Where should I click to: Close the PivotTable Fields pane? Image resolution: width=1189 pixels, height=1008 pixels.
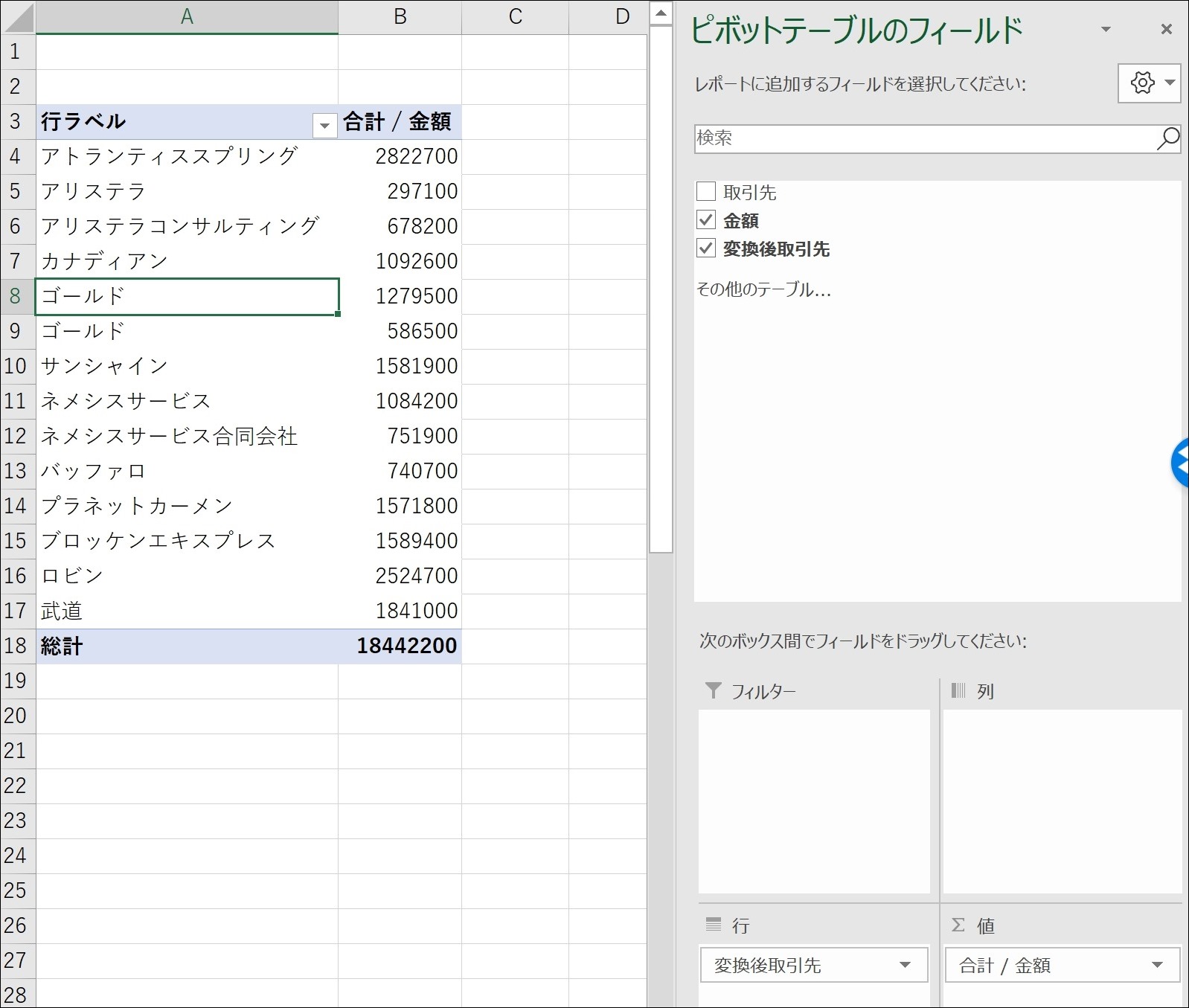[x=1166, y=29]
